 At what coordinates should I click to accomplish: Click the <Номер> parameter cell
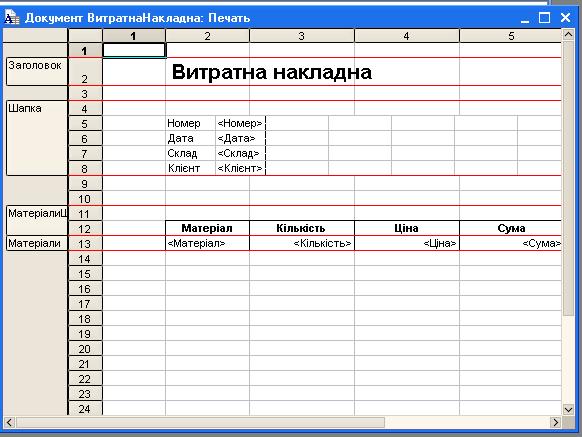point(240,123)
